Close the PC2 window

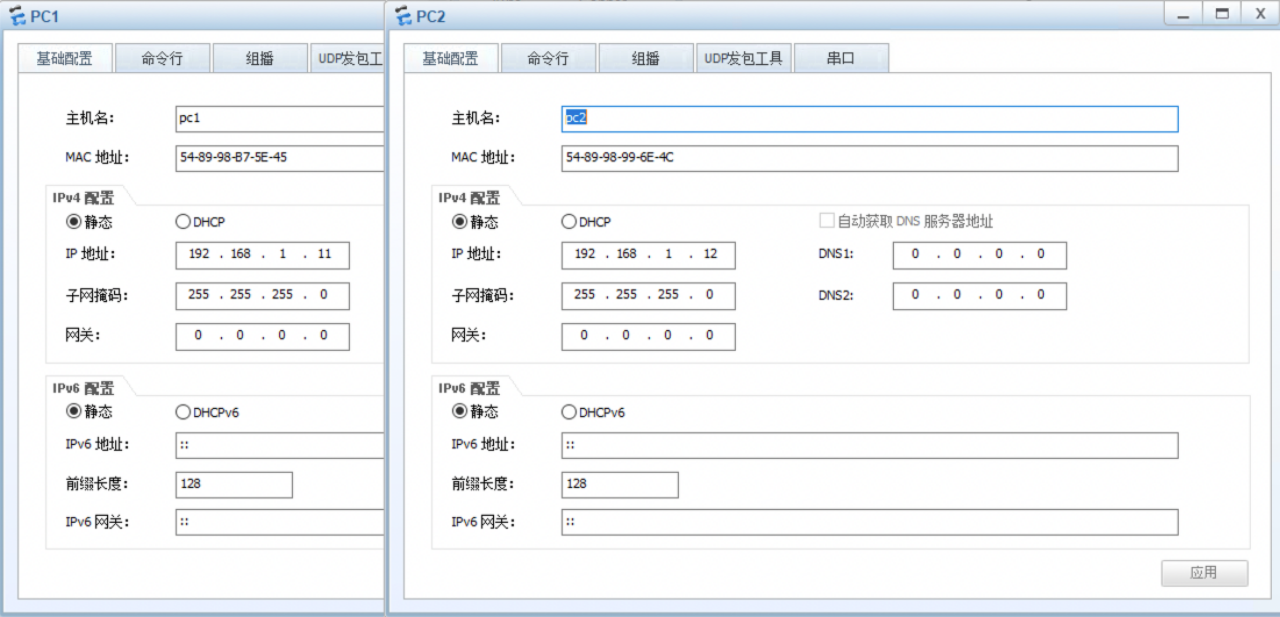[x=1259, y=14]
